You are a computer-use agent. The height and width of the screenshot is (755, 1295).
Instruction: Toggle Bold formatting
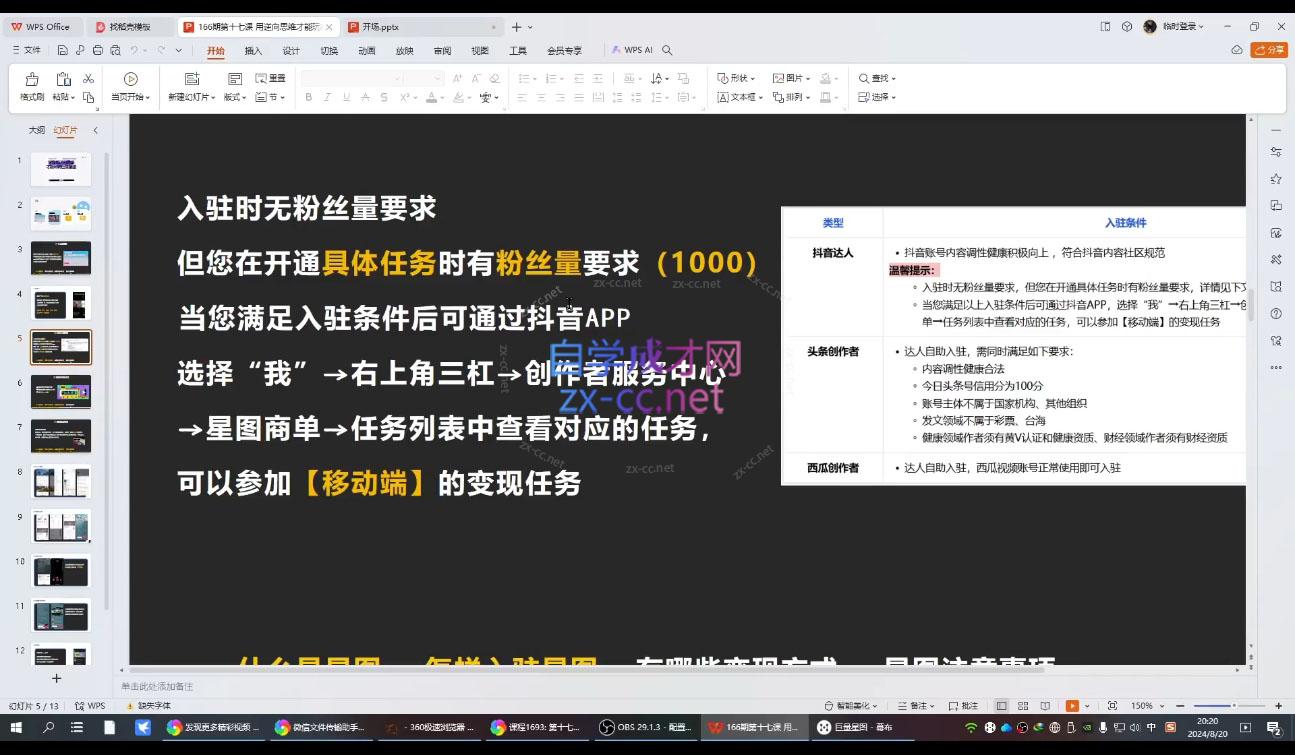coord(309,97)
